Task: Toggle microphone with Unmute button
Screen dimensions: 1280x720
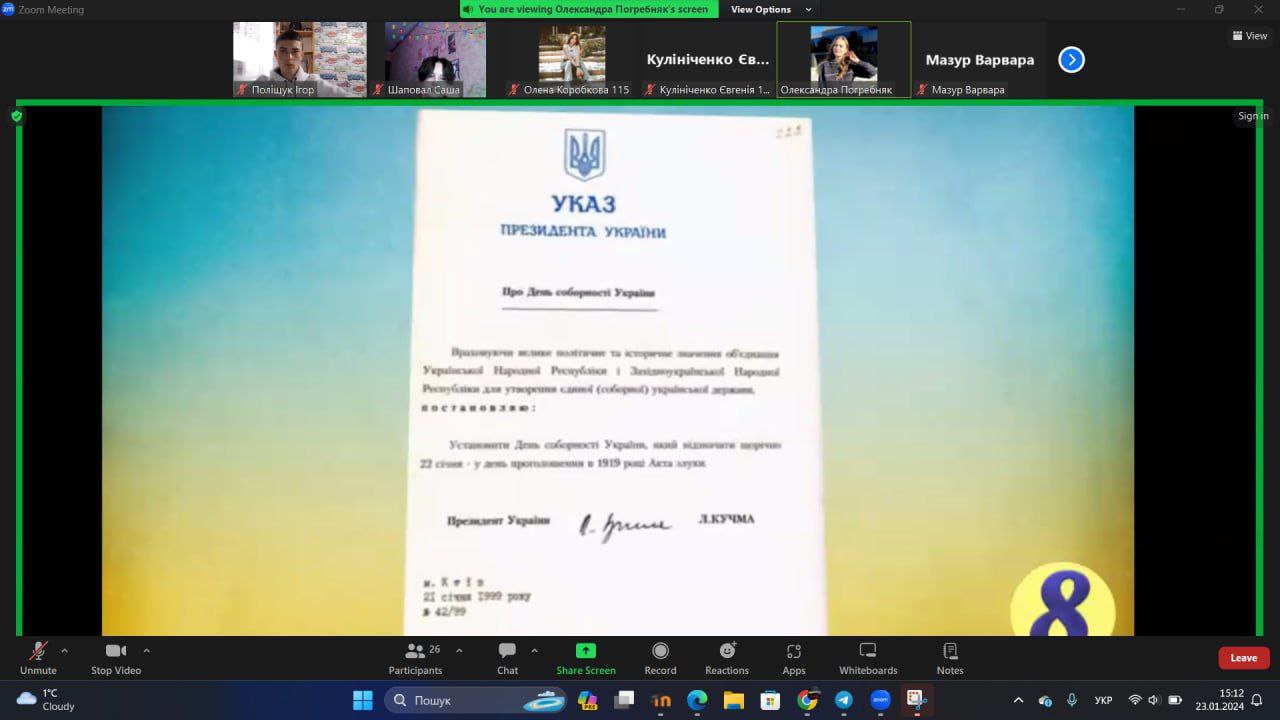Action: 38,659
